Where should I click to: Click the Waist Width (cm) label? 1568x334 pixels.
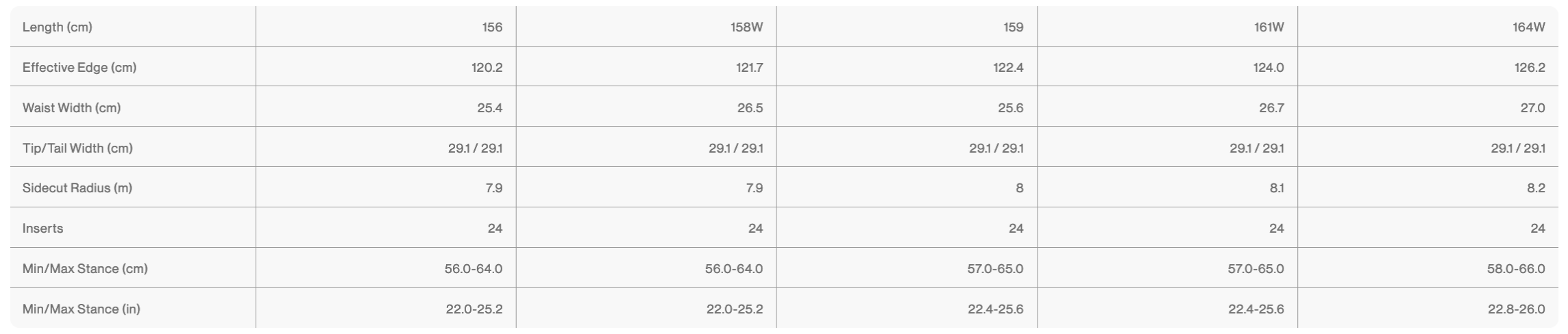71,107
